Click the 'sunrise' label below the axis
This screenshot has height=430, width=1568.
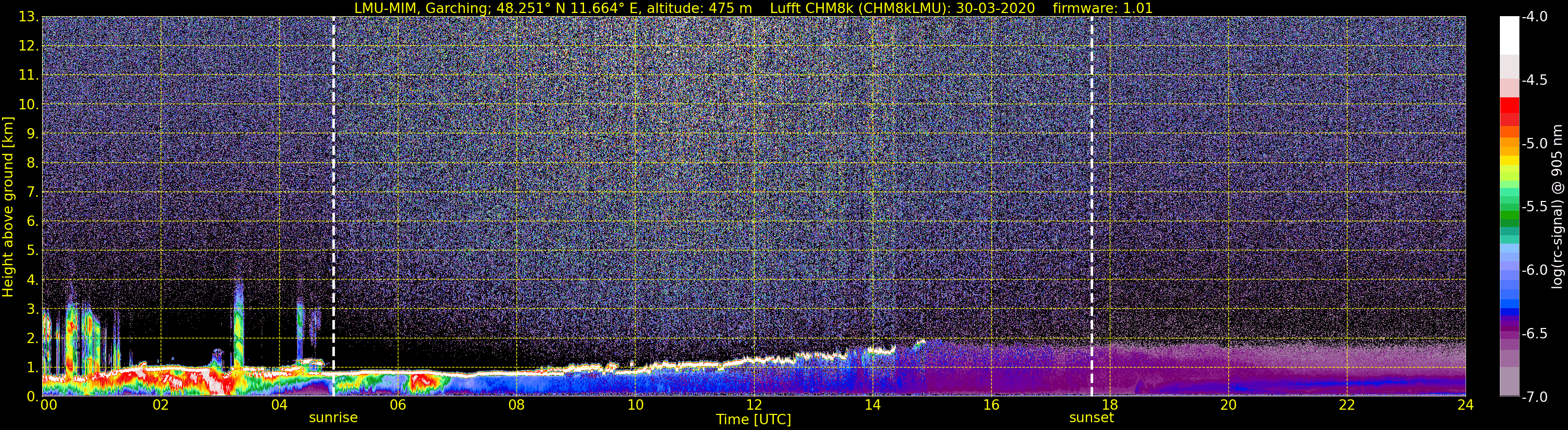pyautogui.click(x=333, y=418)
